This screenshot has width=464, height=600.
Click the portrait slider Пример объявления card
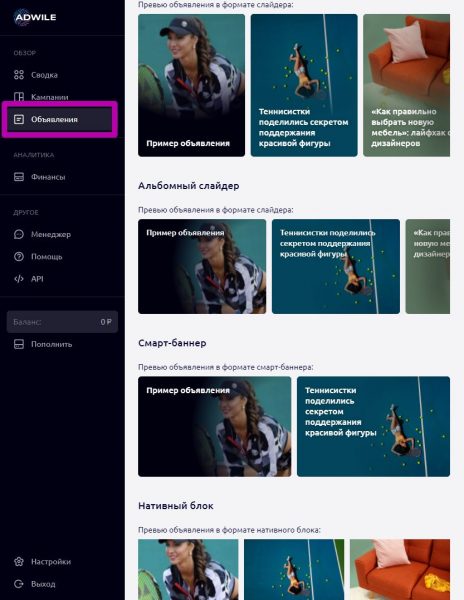[x=191, y=85]
